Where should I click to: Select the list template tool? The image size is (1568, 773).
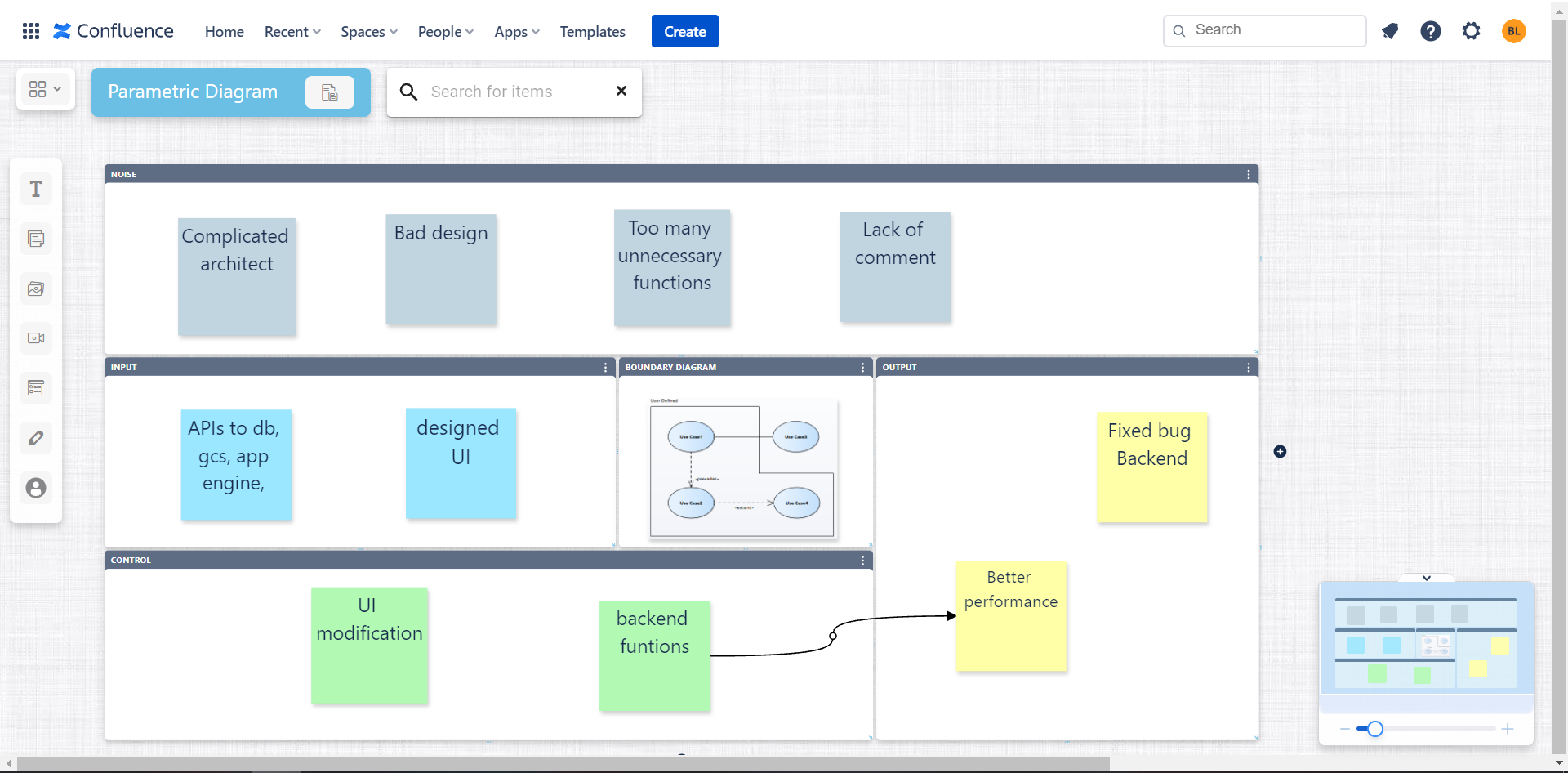(36, 388)
